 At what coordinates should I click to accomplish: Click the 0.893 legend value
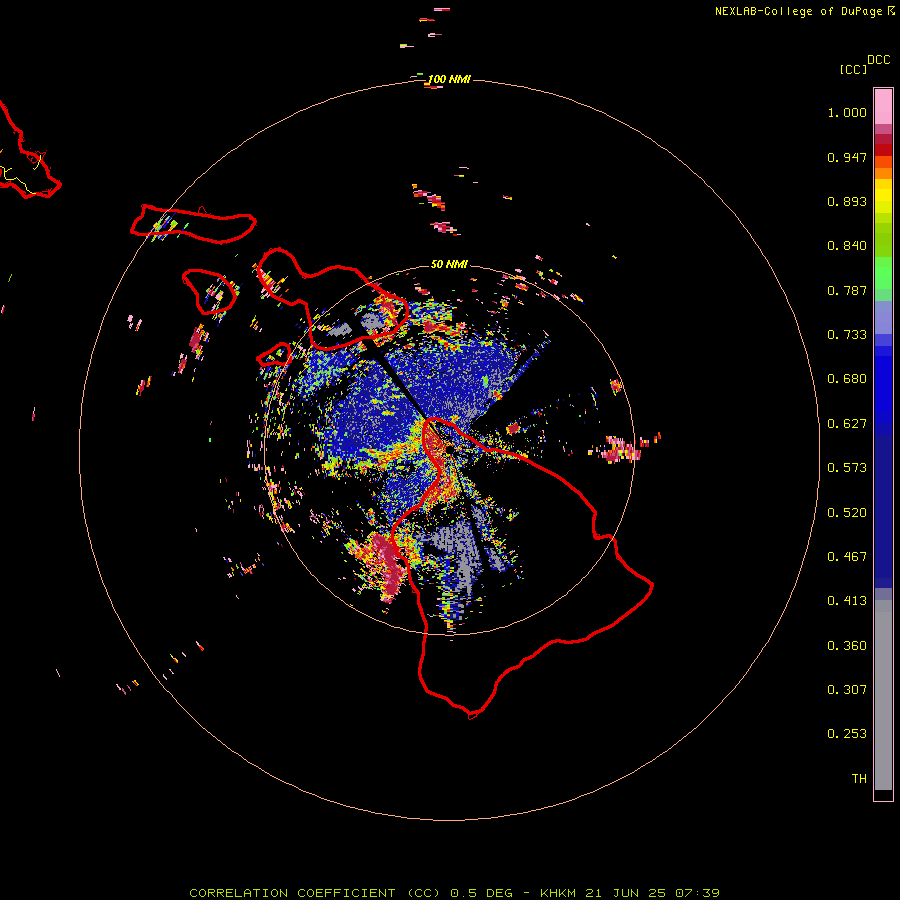(x=847, y=201)
